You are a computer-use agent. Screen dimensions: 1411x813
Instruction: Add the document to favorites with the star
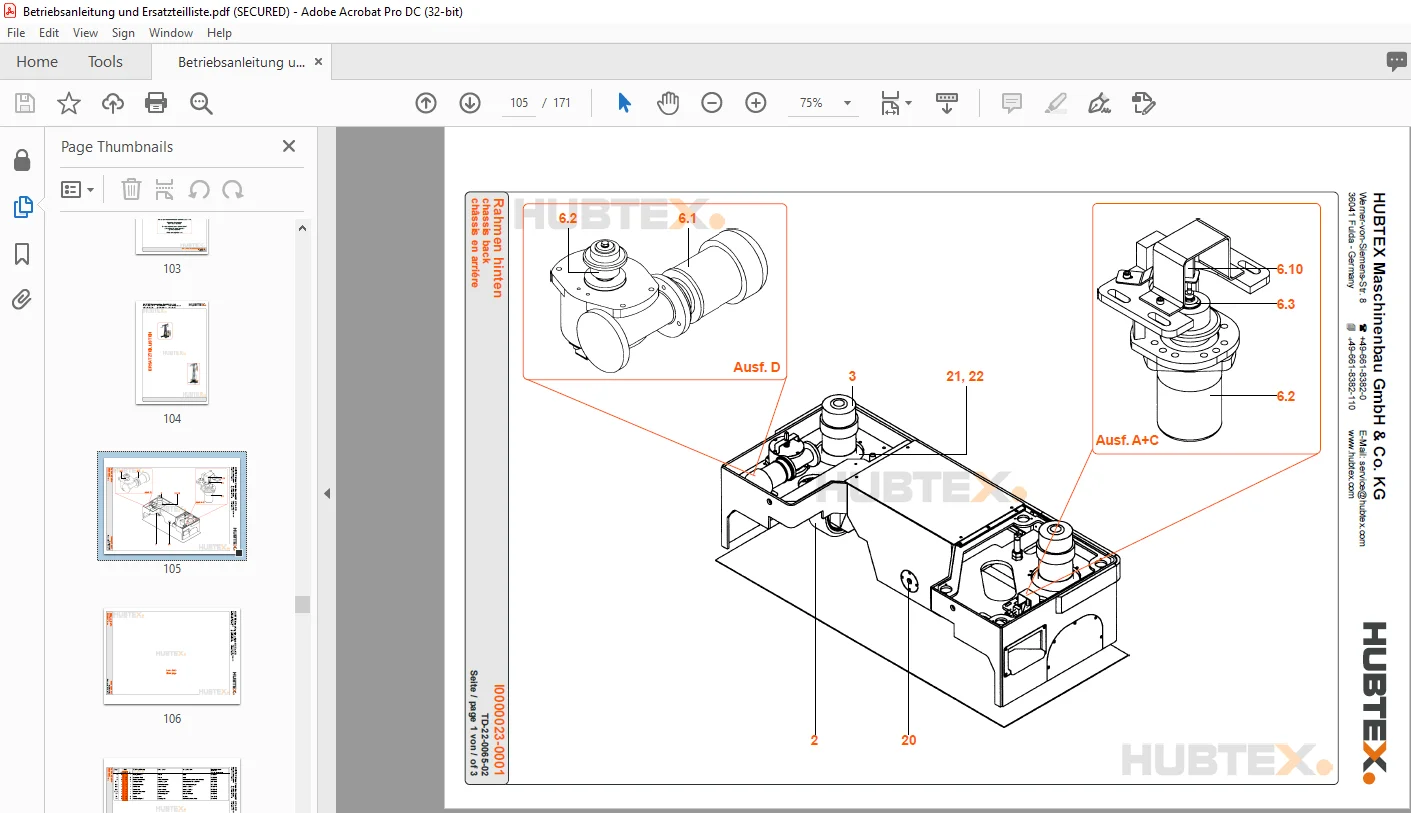[69, 103]
